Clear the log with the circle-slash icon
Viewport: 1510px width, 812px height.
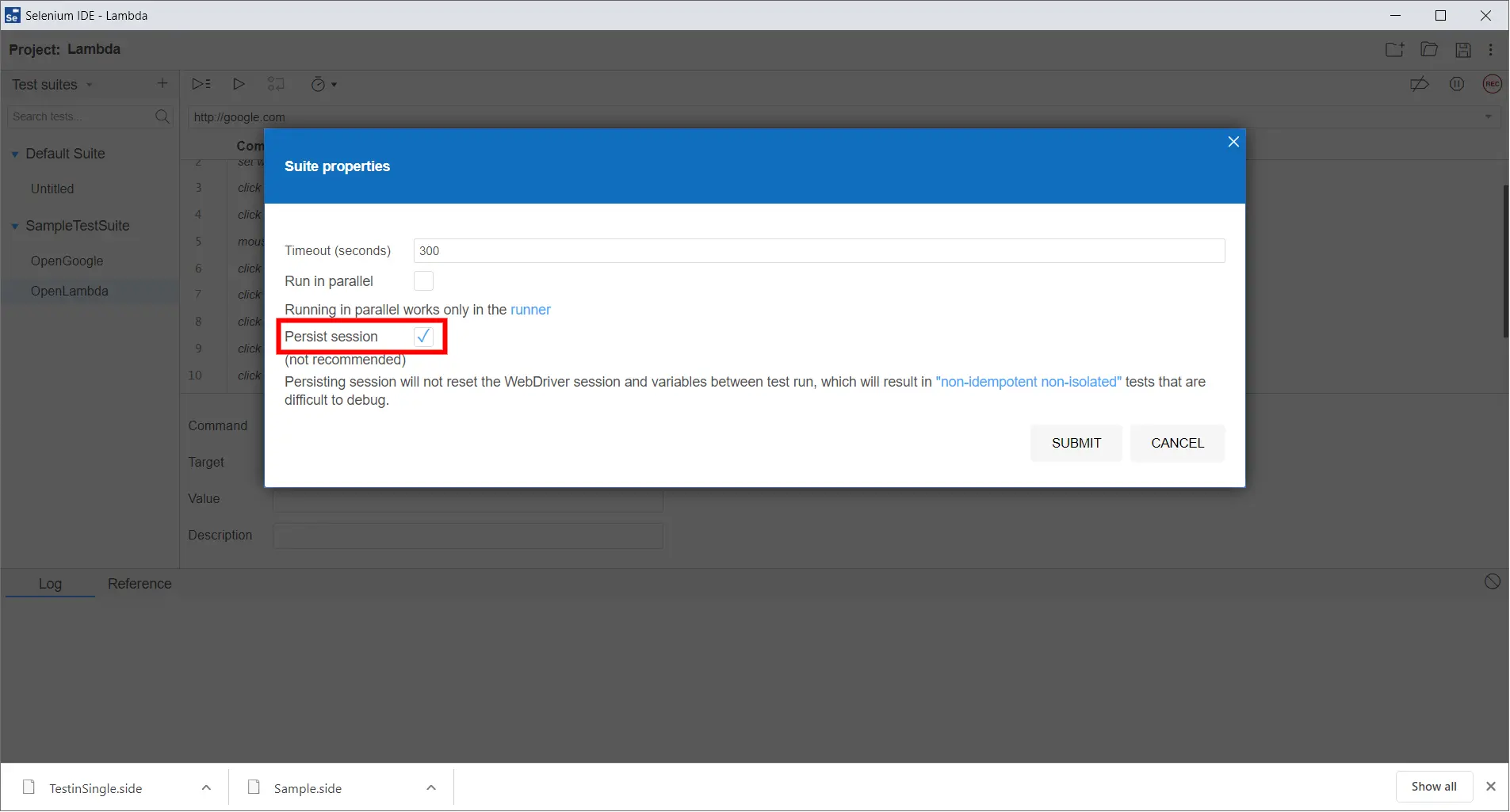(1492, 582)
